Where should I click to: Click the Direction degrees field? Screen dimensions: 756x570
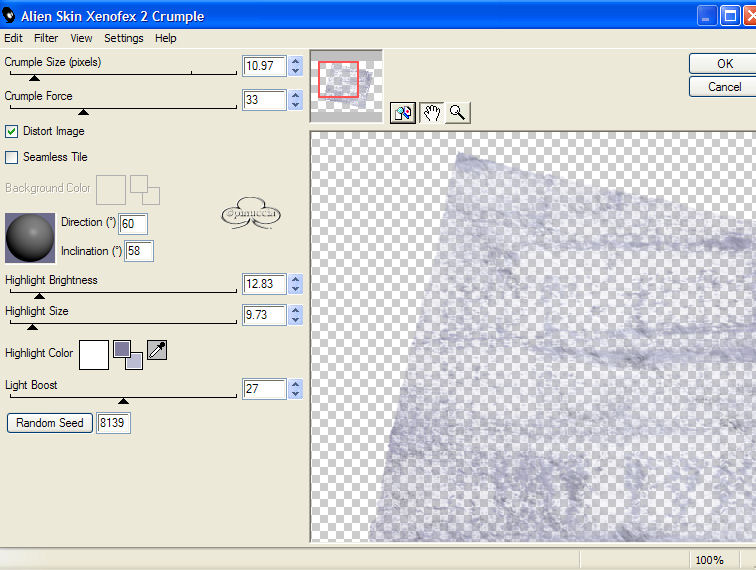coord(133,224)
